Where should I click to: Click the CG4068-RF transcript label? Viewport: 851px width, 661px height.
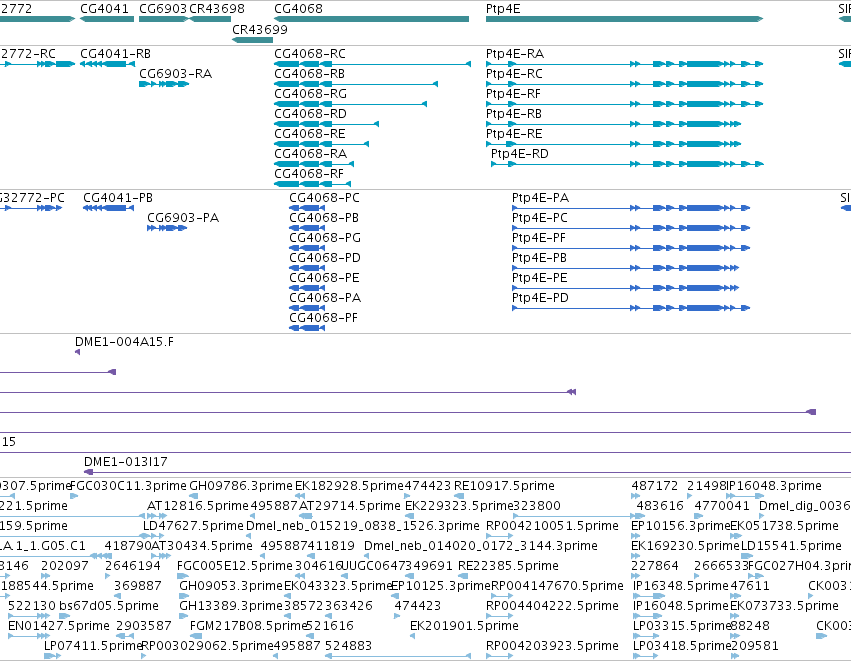coord(309,174)
